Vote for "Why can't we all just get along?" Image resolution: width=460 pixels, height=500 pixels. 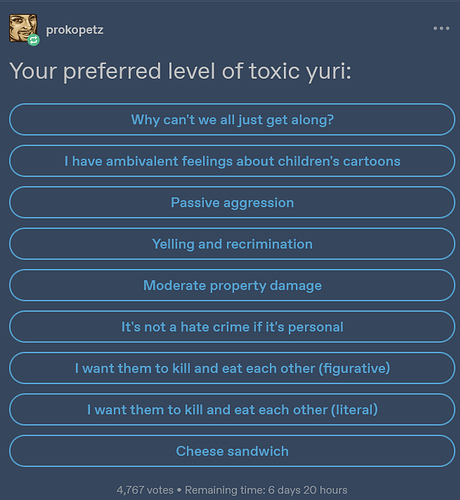(x=232, y=119)
